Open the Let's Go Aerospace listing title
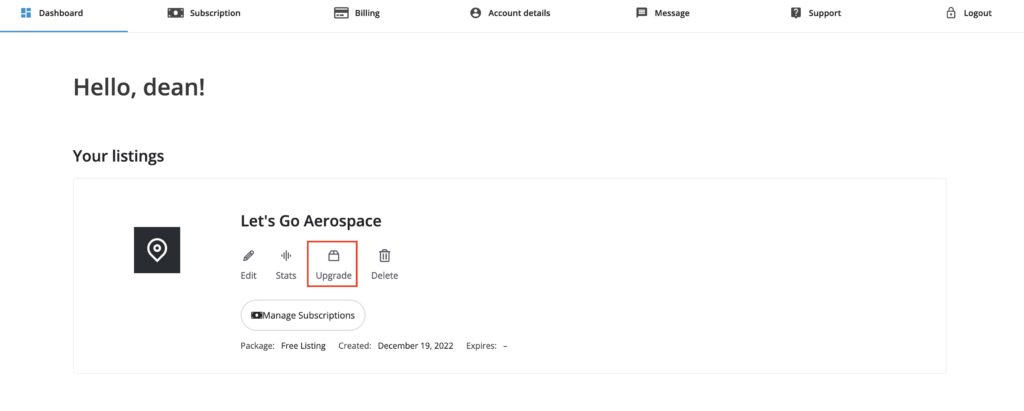 (311, 222)
